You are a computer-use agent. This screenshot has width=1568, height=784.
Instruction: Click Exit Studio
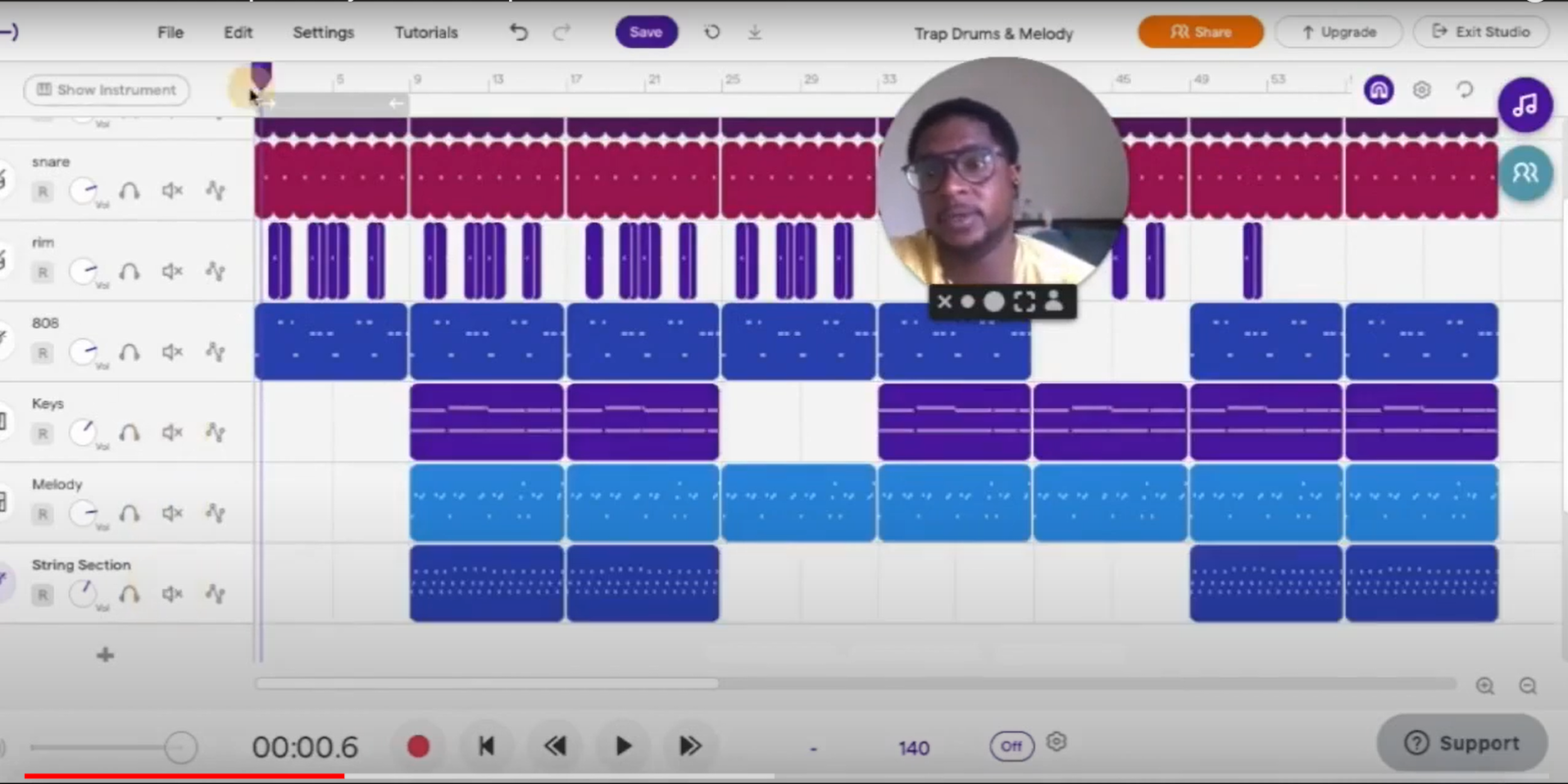pos(1481,32)
